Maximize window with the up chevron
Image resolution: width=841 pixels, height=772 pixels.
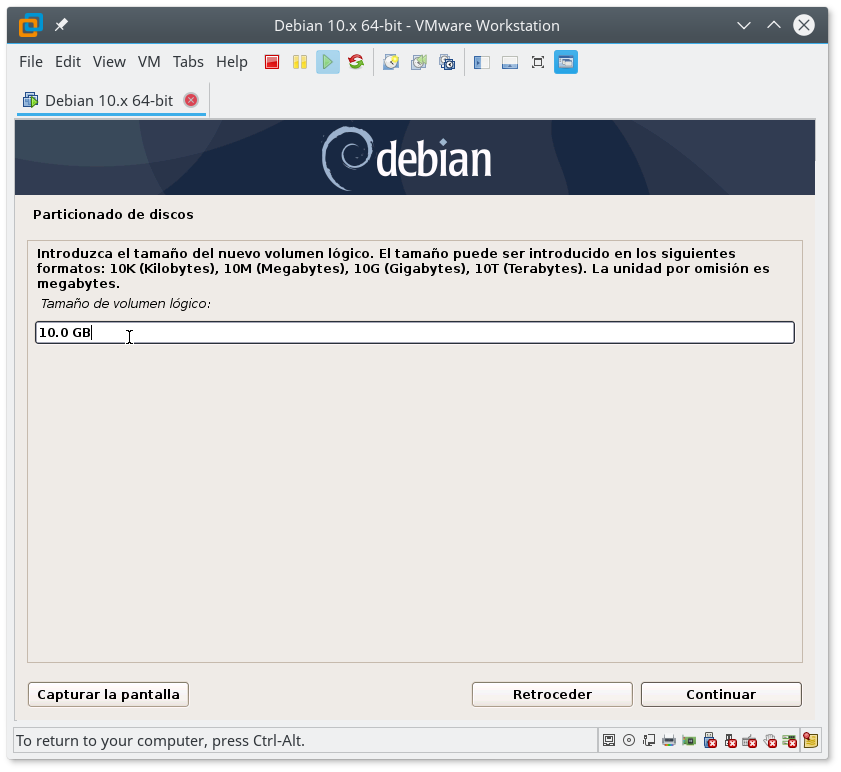[773, 25]
